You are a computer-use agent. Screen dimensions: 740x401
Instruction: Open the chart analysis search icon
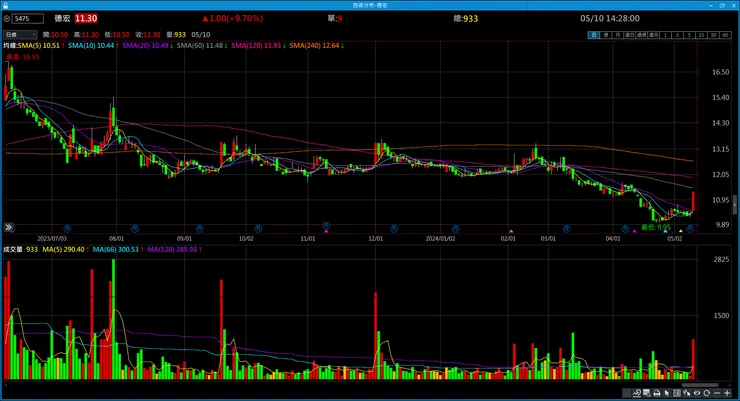(637, 393)
